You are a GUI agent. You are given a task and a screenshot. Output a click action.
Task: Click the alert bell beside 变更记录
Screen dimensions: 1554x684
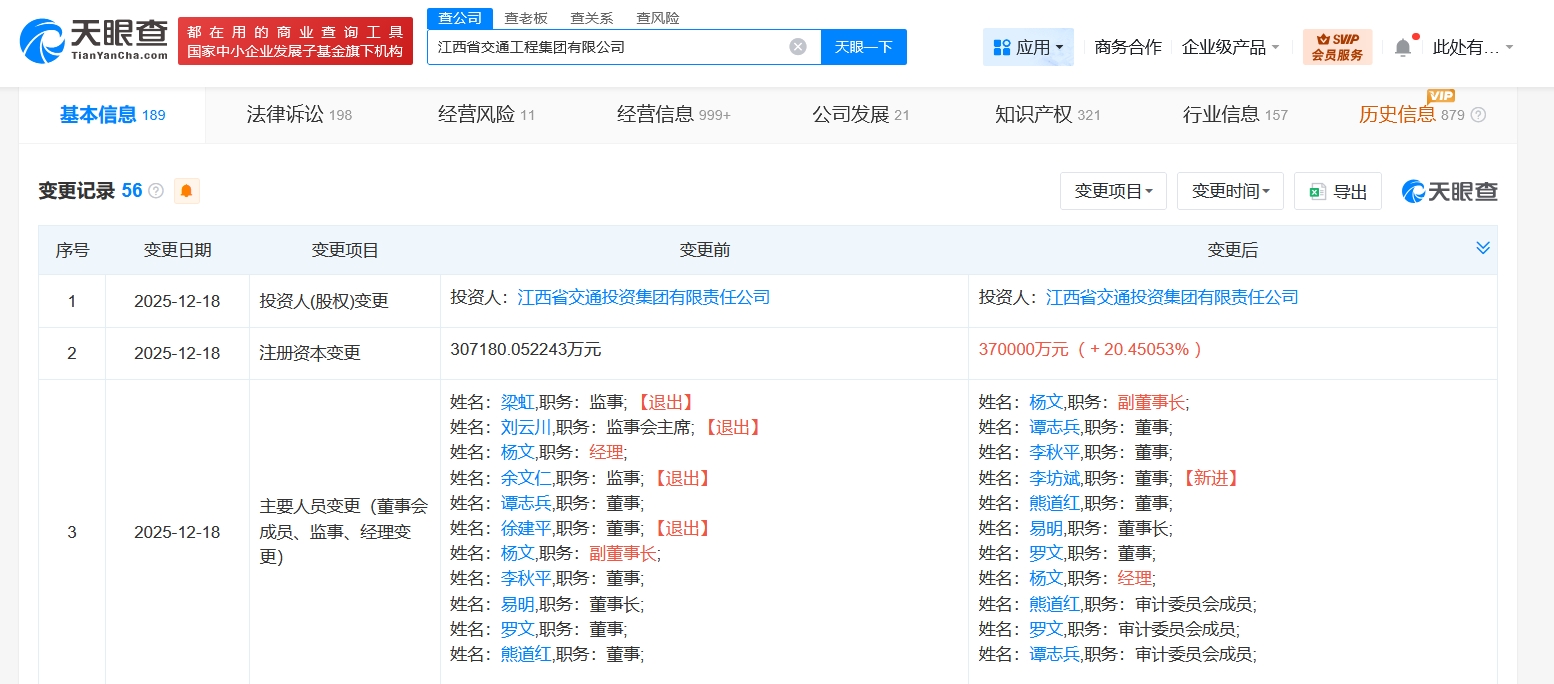pos(186,190)
